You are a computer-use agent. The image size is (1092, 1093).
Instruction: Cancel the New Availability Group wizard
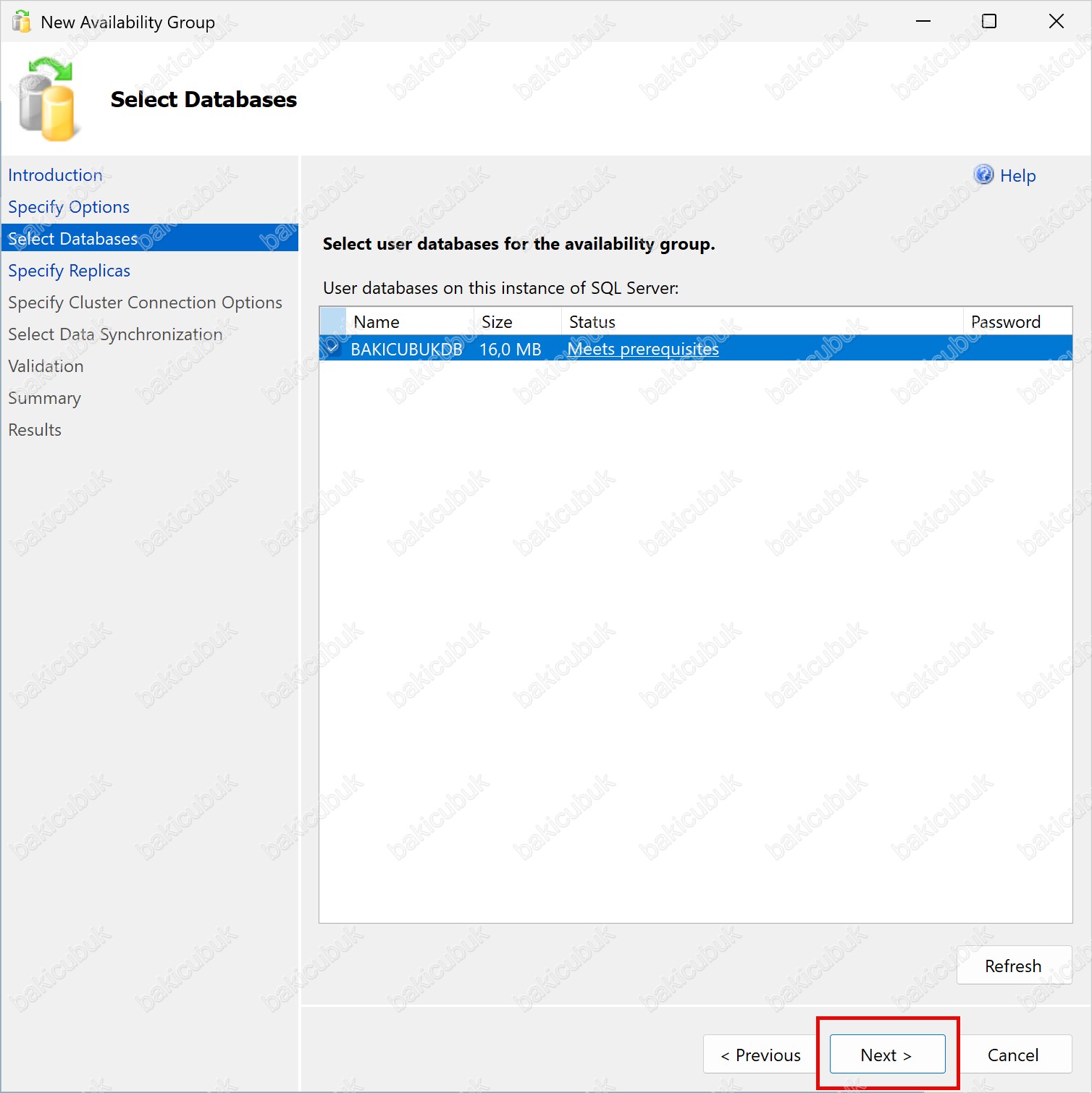click(1014, 1055)
